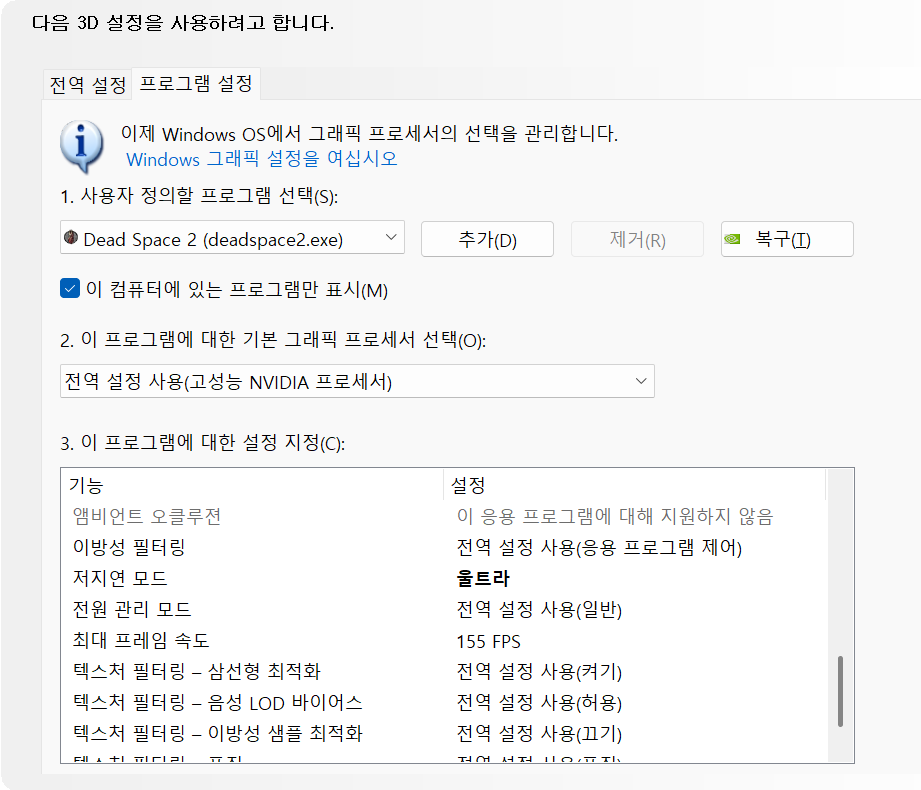Open the Windows 그래픽 설정을 여십시오 link
This screenshot has width=921, height=790.
click(x=262, y=159)
